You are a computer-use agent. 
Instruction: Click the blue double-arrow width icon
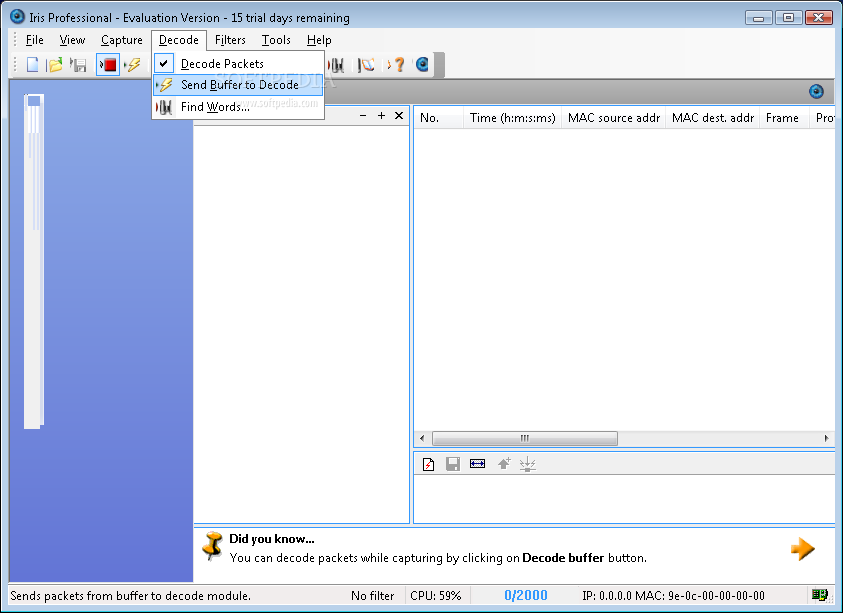(477, 464)
